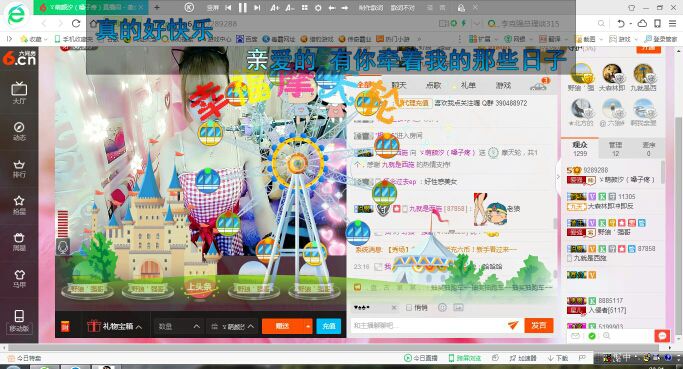Click the browser undo arrow icon
The image size is (683, 369).
621,23
